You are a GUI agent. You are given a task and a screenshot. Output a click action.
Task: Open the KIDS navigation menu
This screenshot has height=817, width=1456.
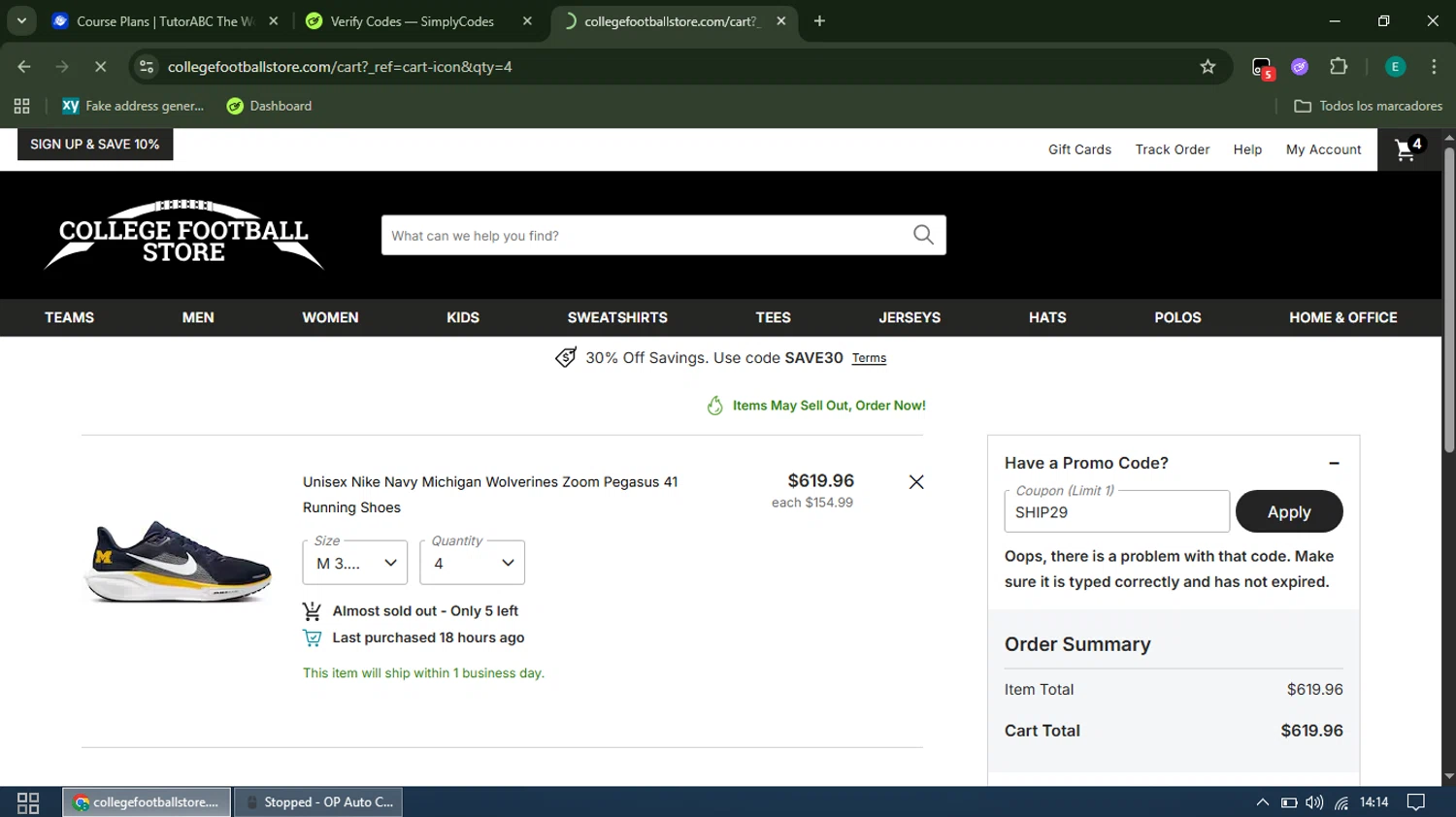463,317
